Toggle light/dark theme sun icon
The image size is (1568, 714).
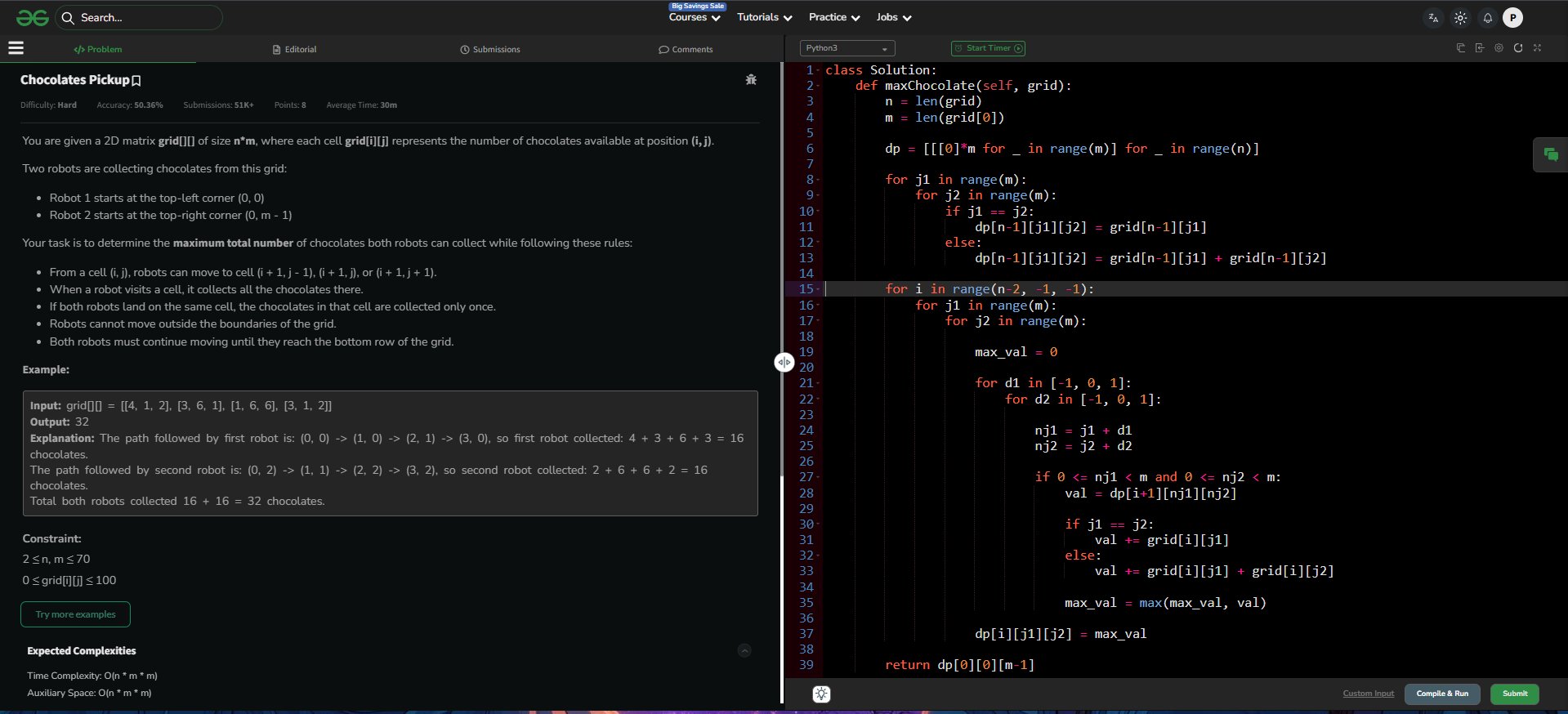click(1460, 18)
